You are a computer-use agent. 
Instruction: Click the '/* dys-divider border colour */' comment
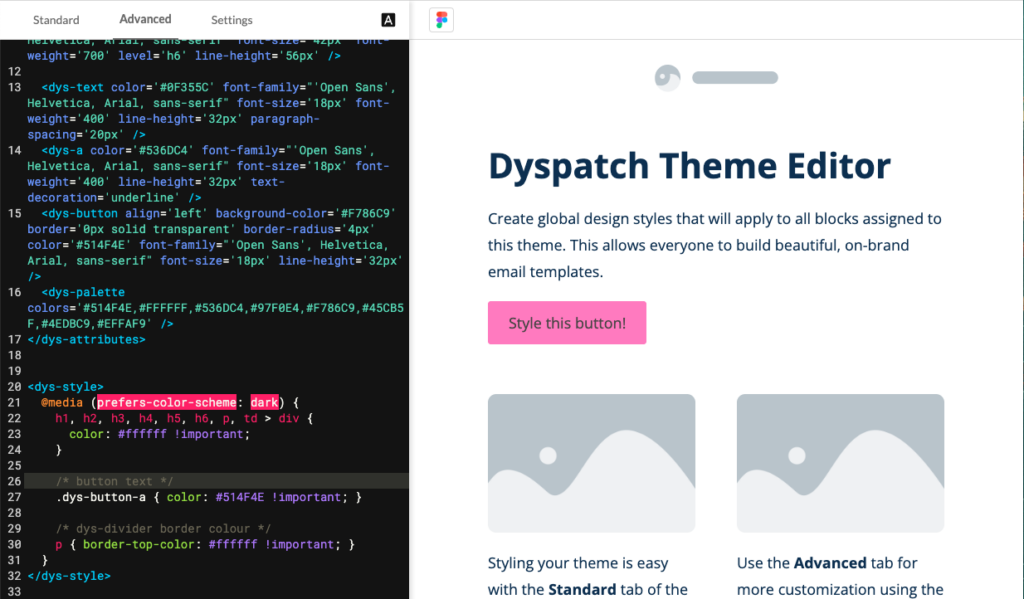[163, 528]
